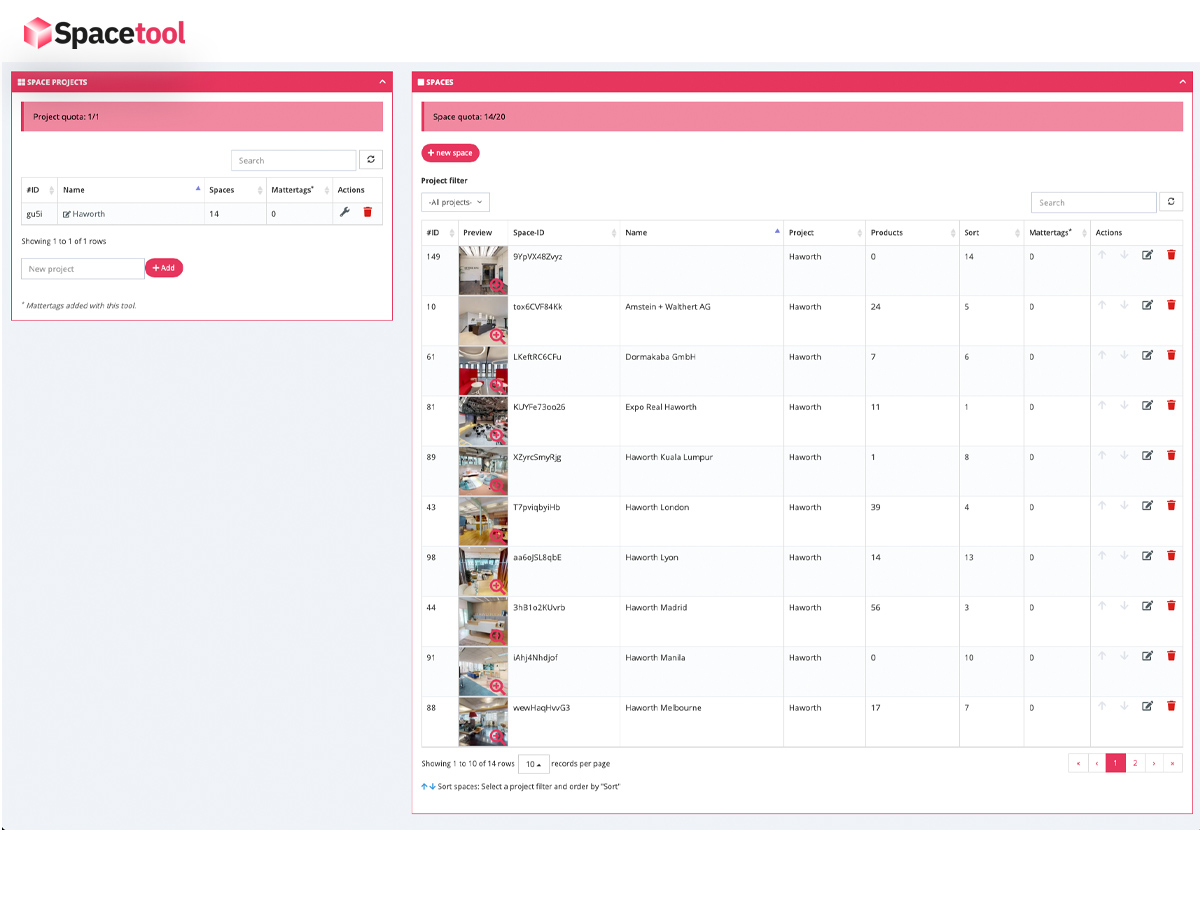The width and height of the screenshot is (1200, 900).
Task: Open the All projects filter dropdown
Action: coord(455,202)
